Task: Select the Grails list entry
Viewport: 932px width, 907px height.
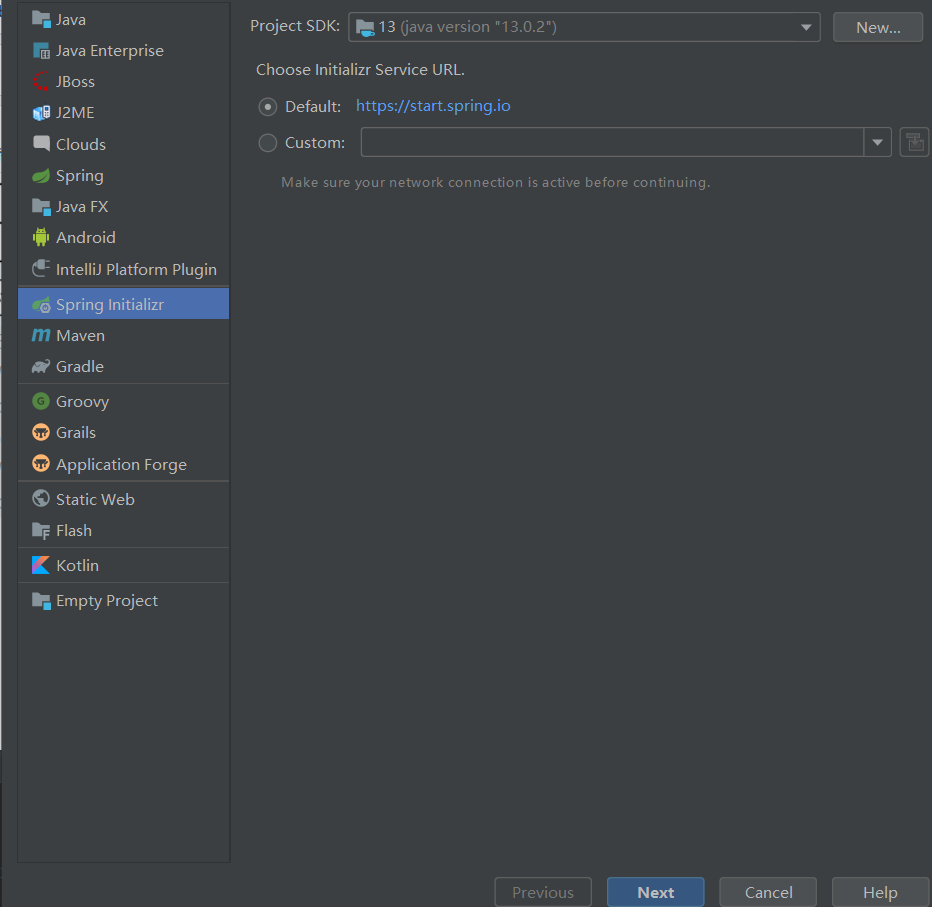Action: pos(124,433)
